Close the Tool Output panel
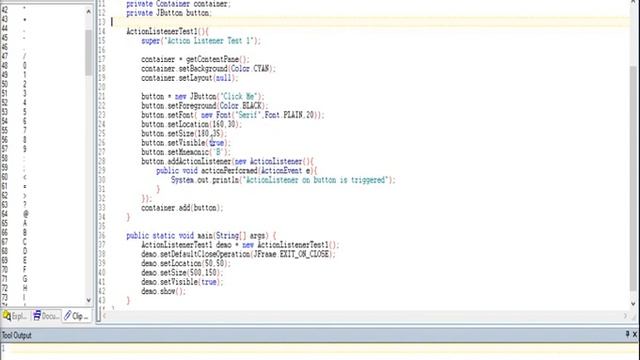 coord(635,334)
